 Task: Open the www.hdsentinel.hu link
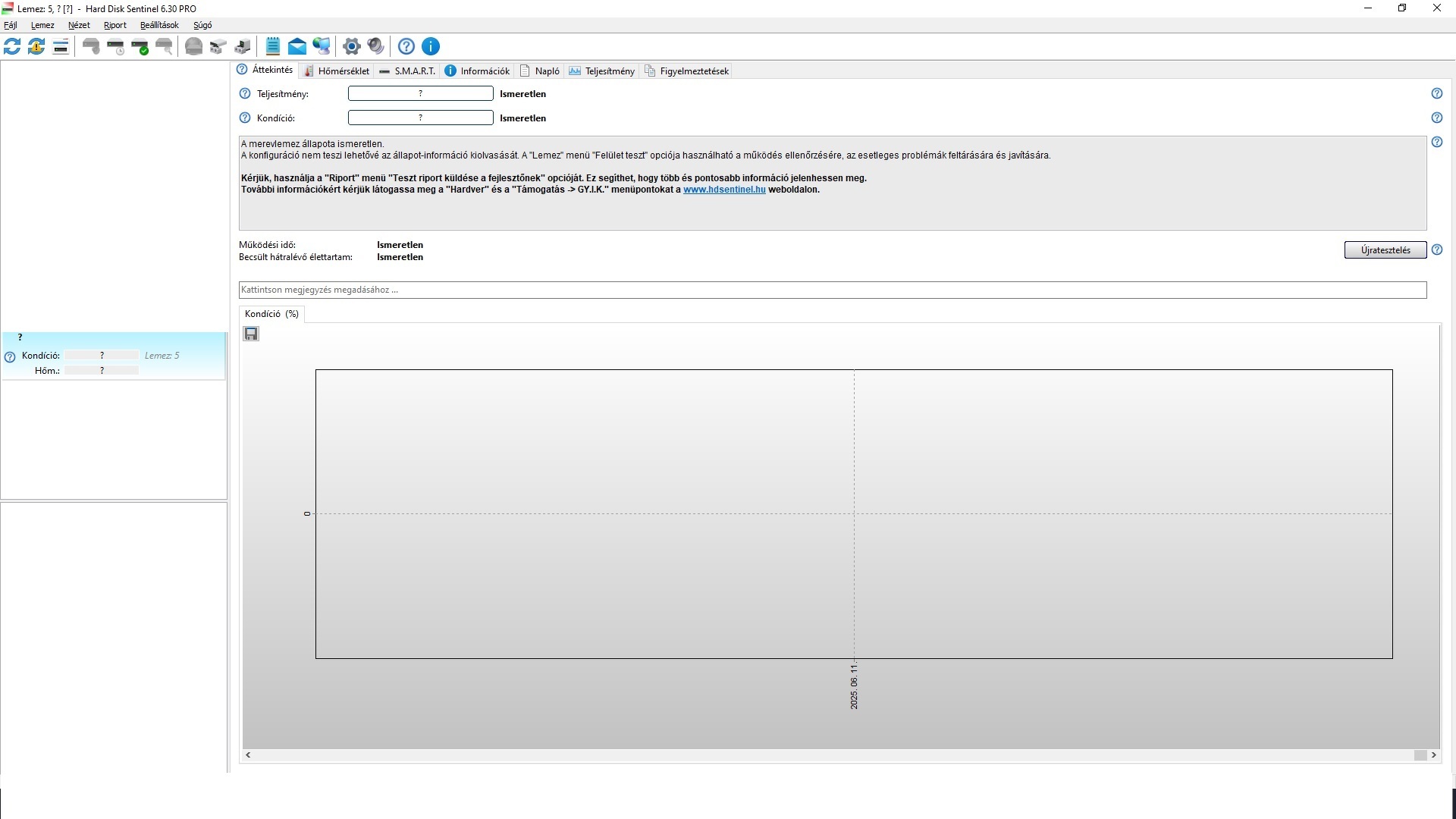click(723, 190)
